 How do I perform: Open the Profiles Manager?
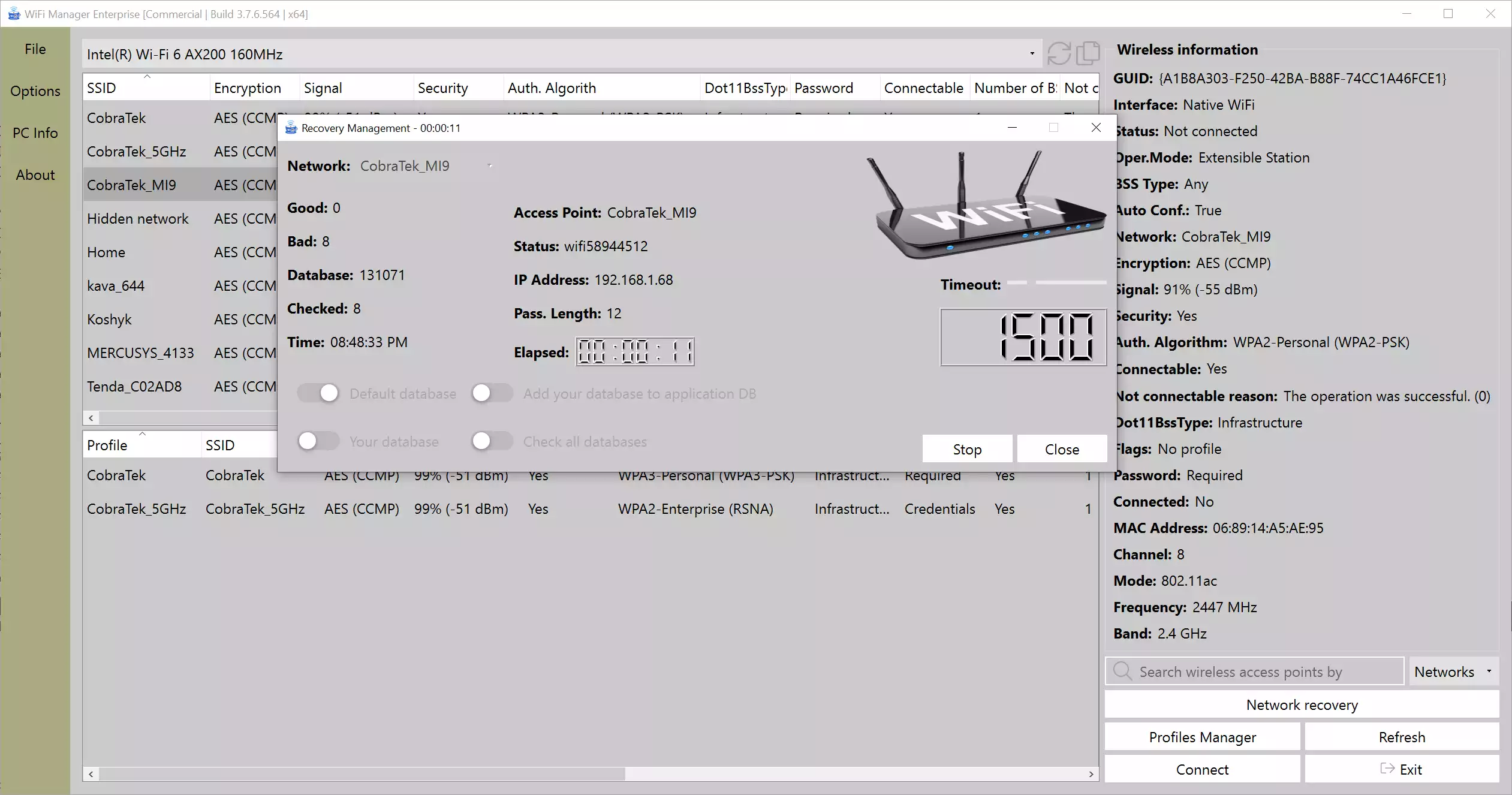click(1202, 737)
